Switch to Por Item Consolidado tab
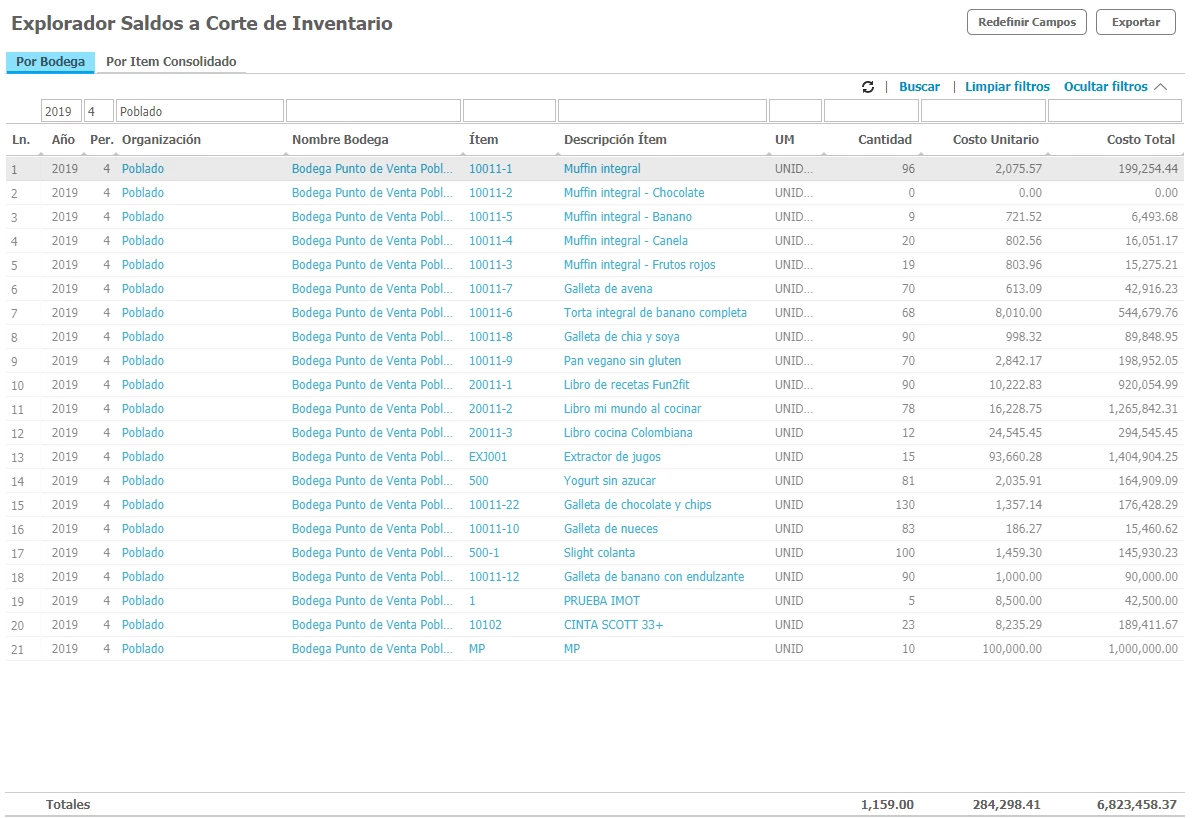Image resolution: width=1199 pixels, height=818 pixels. [x=171, y=62]
